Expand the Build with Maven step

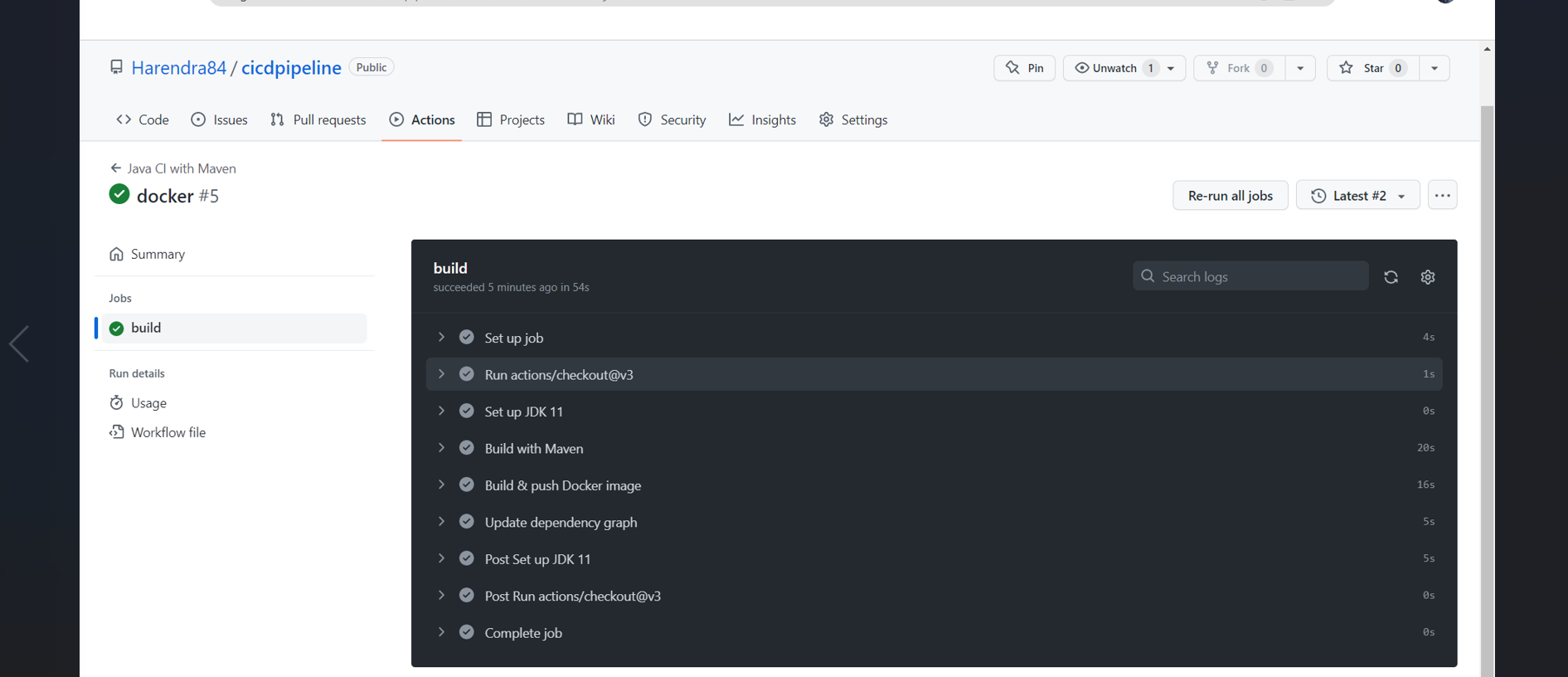(x=441, y=448)
